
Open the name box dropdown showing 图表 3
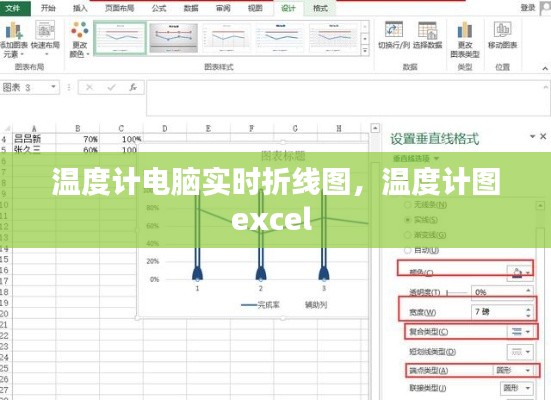(53, 86)
